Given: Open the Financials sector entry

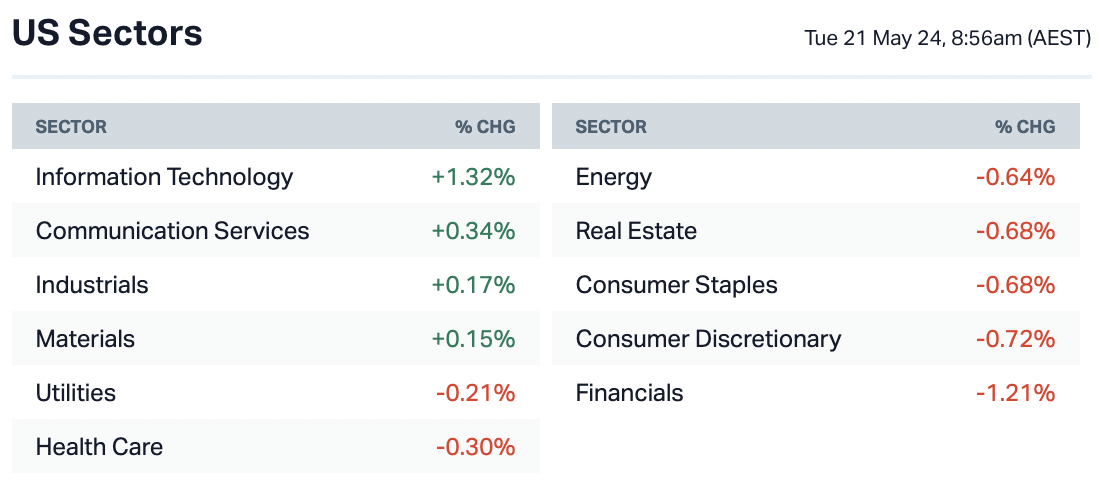Looking at the screenshot, I should [x=629, y=393].
